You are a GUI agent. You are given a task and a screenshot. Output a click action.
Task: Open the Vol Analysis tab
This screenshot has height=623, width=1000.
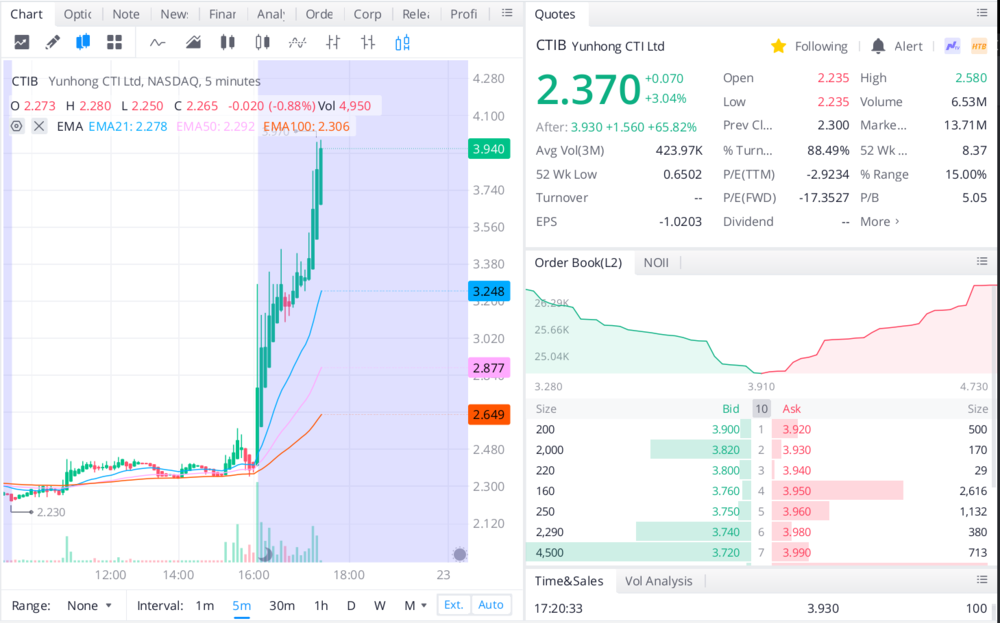click(658, 581)
